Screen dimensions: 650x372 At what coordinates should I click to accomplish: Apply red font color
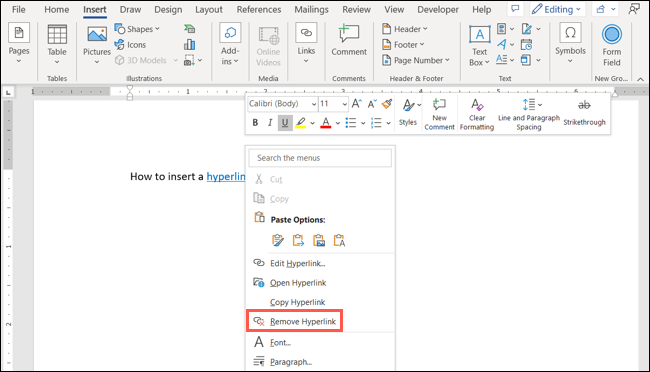click(326, 123)
